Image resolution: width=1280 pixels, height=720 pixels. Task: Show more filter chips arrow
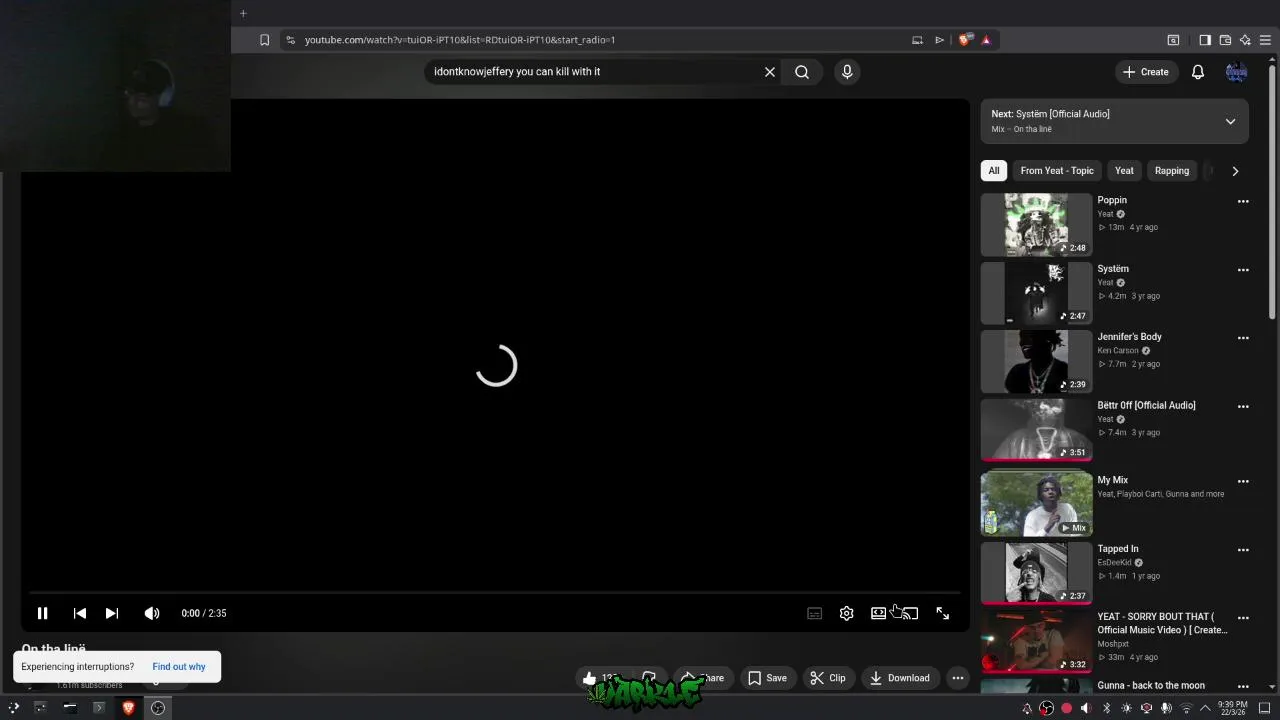pyautogui.click(x=1235, y=171)
